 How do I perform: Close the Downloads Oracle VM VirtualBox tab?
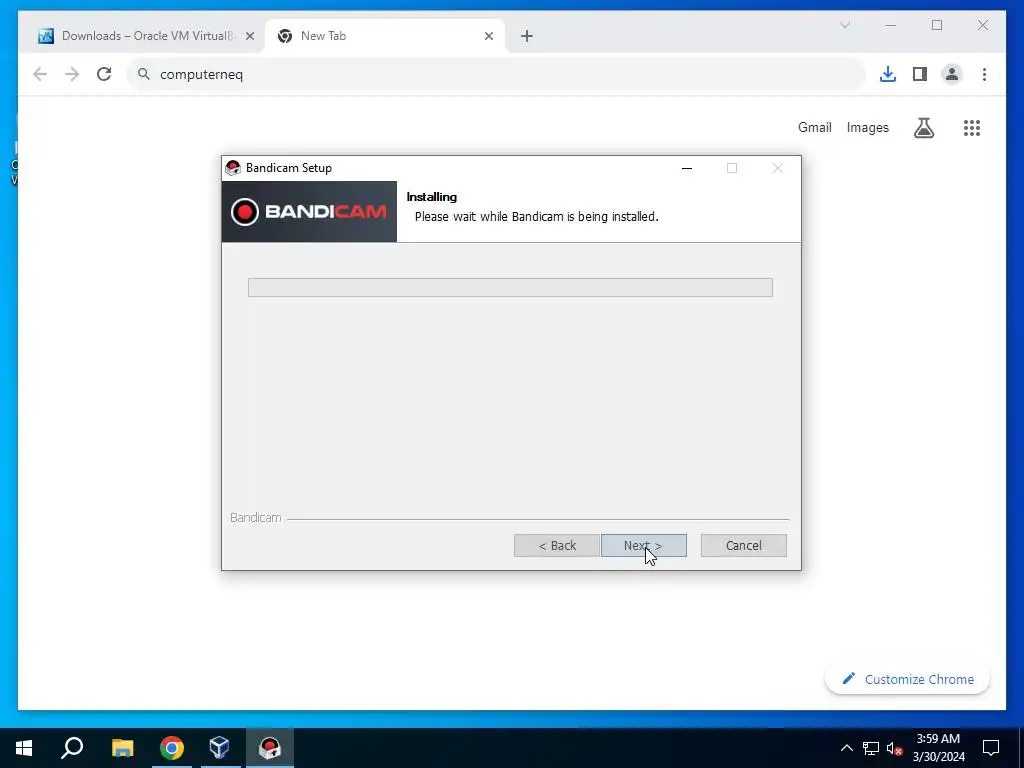point(249,37)
